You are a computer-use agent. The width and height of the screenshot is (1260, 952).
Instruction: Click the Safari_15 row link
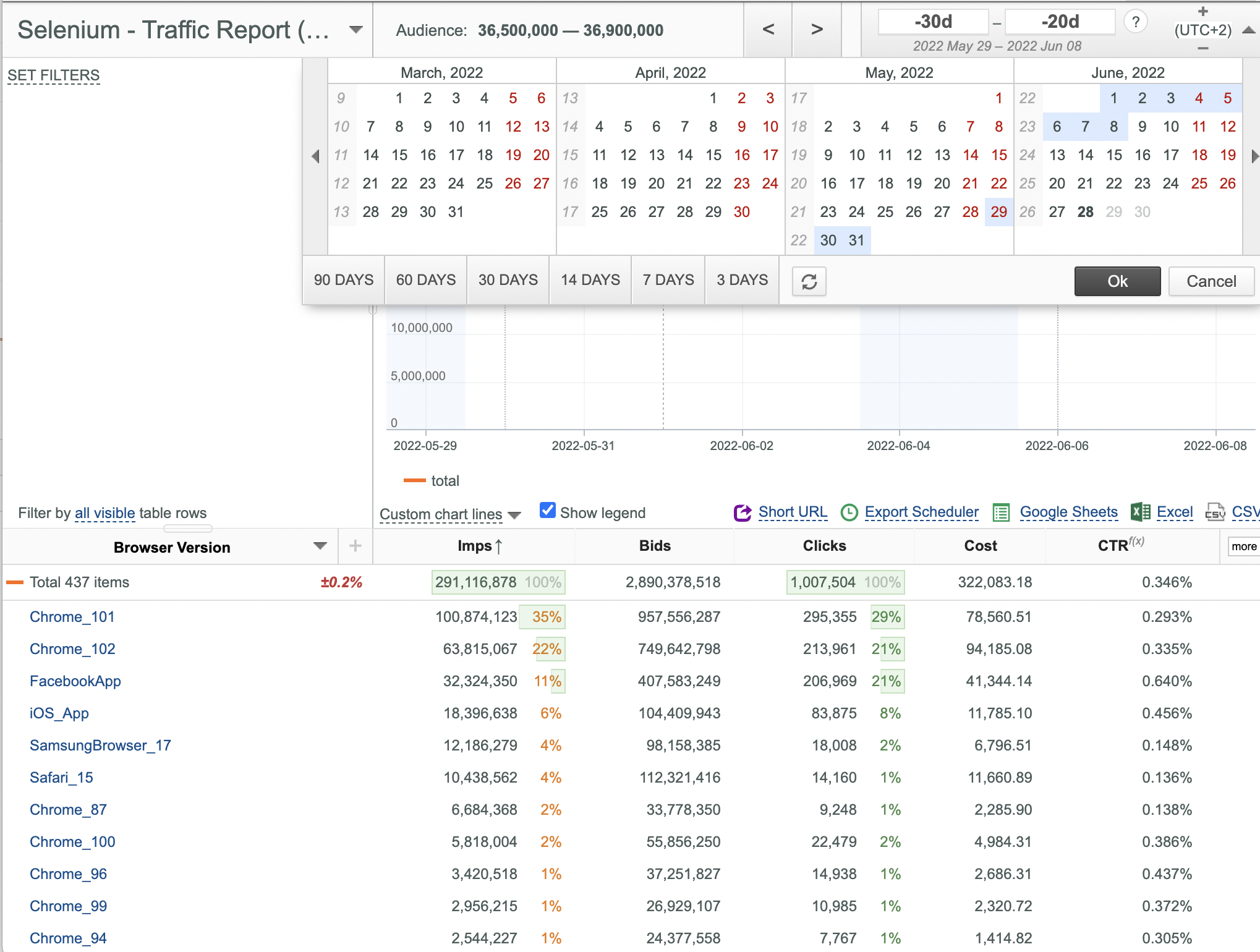click(x=61, y=778)
